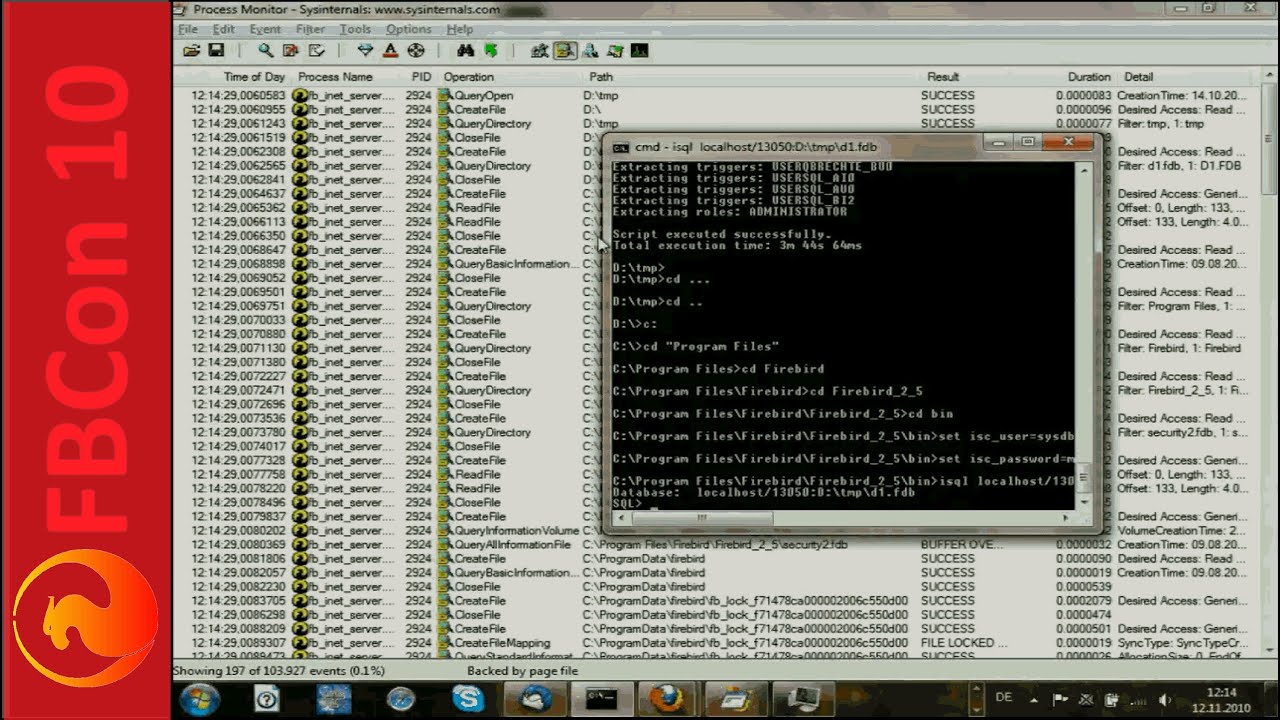Click the Save (floppy disk) toolbar icon

(215, 50)
